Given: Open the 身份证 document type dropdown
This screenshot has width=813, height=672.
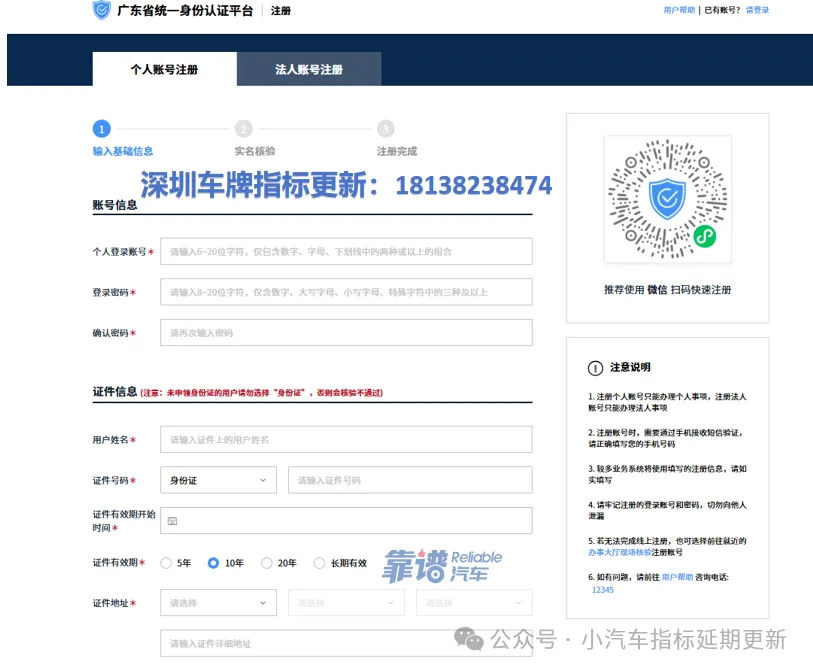Looking at the screenshot, I should (218, 480).
